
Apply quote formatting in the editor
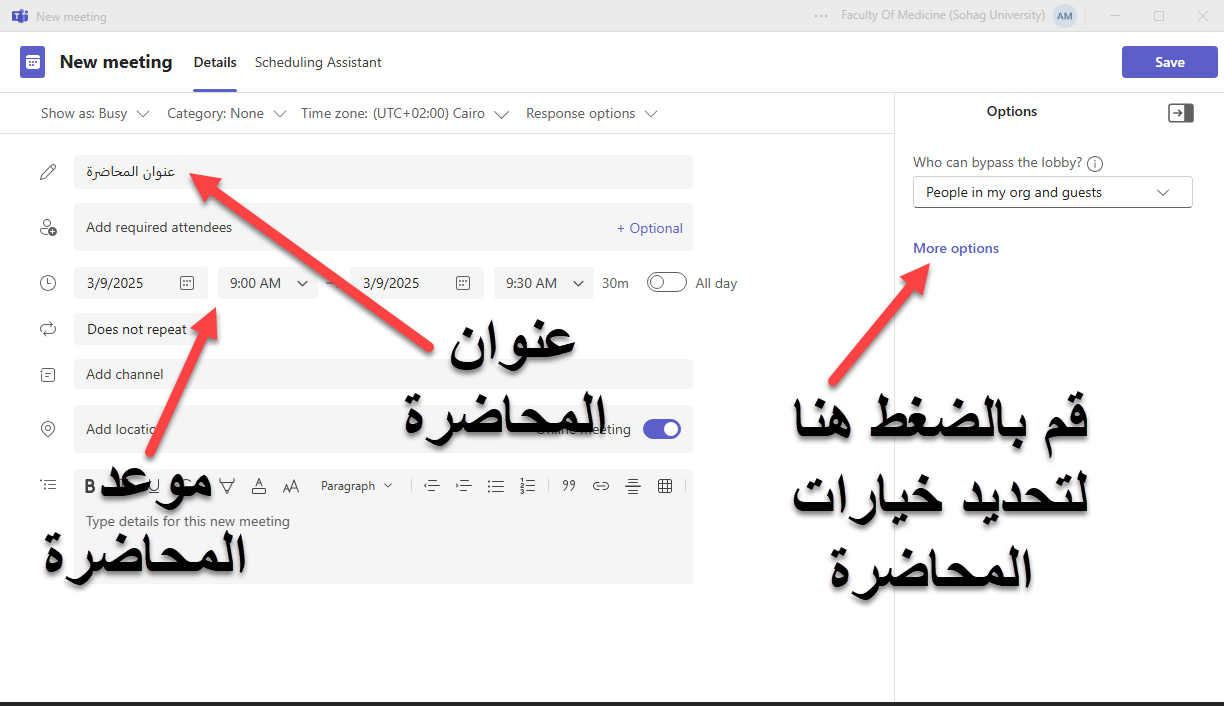(569, 486)
